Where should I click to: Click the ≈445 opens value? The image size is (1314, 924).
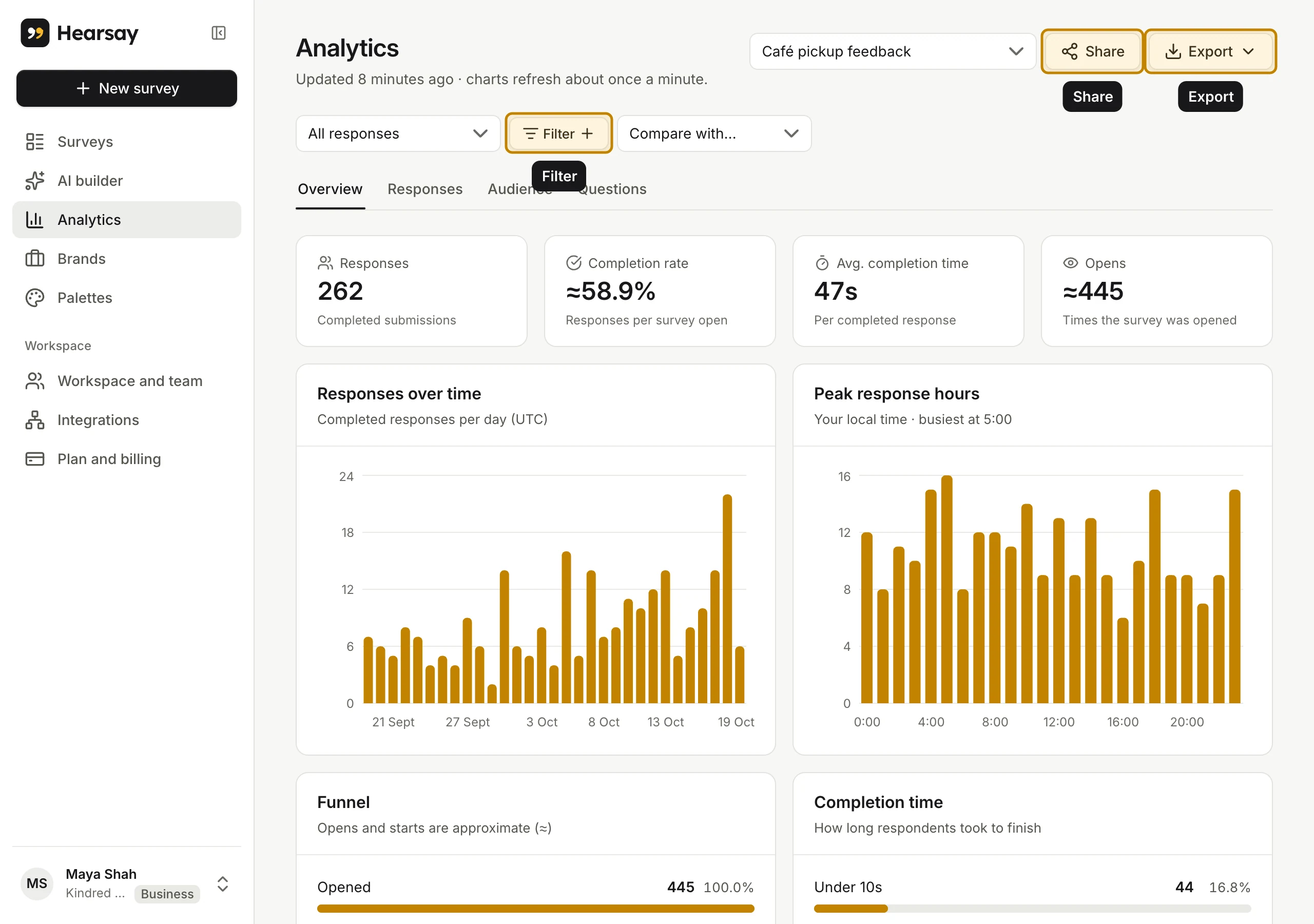pyautogui.click(x=1093, y=291)
